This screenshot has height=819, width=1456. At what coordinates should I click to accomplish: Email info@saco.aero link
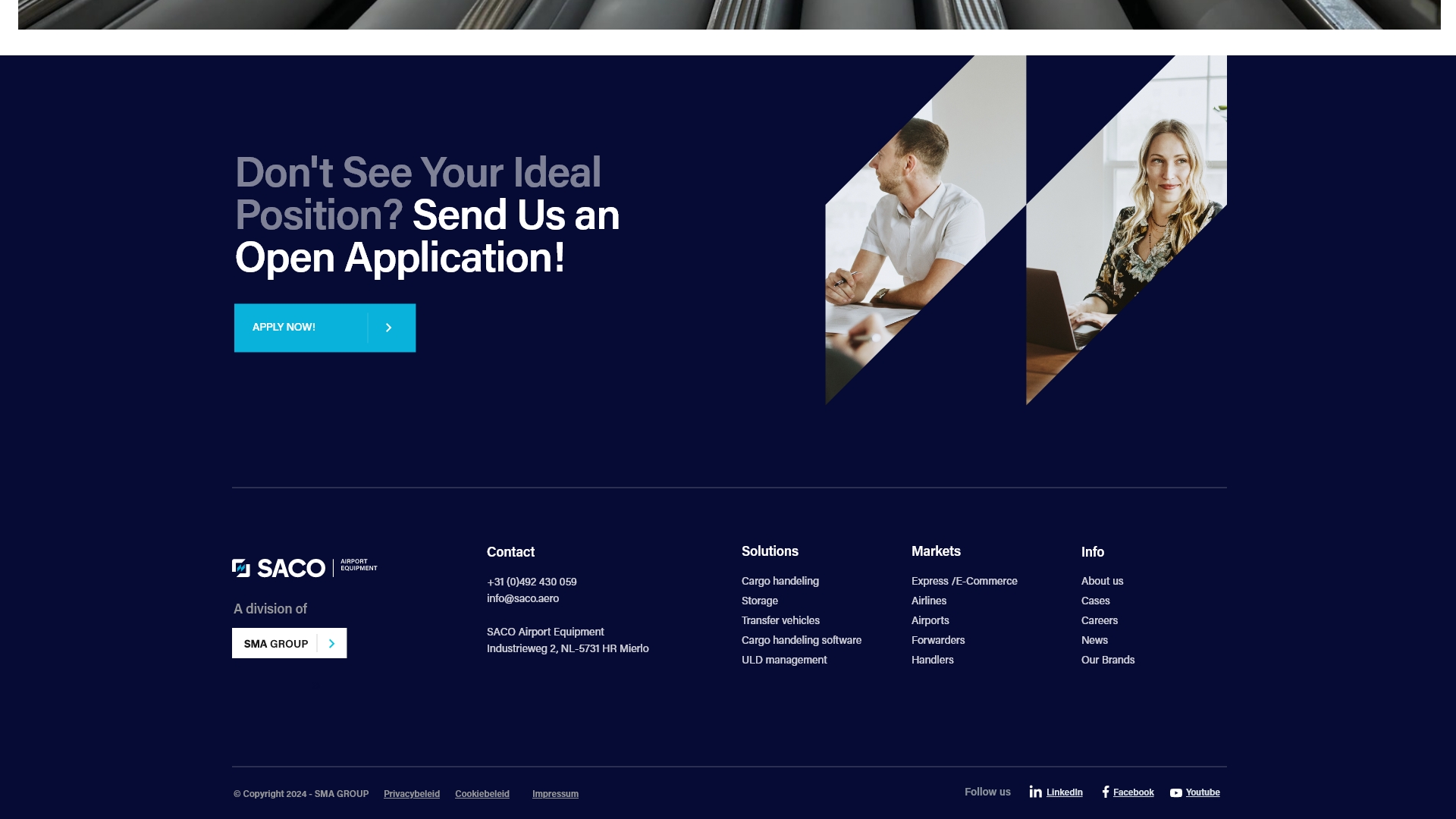point(522,598)
